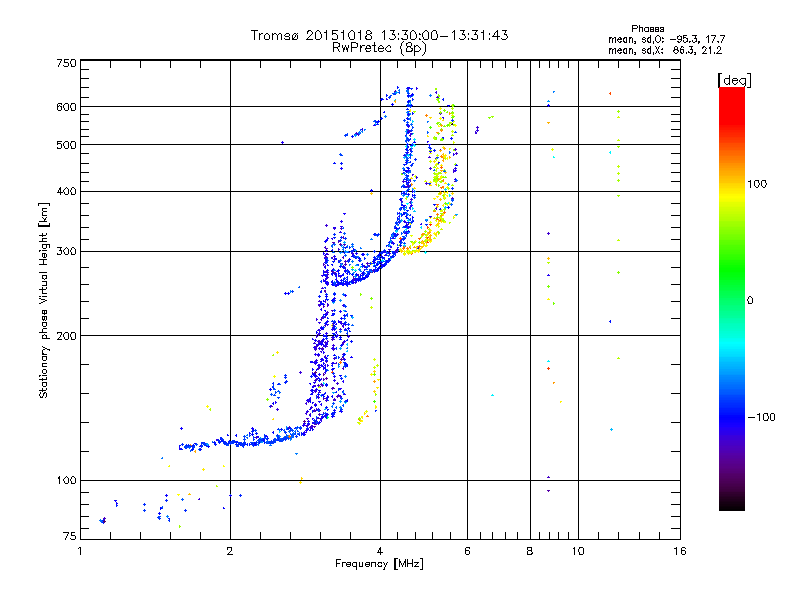
Task: Click the y-axis tick label '400'
Action: 66,192
